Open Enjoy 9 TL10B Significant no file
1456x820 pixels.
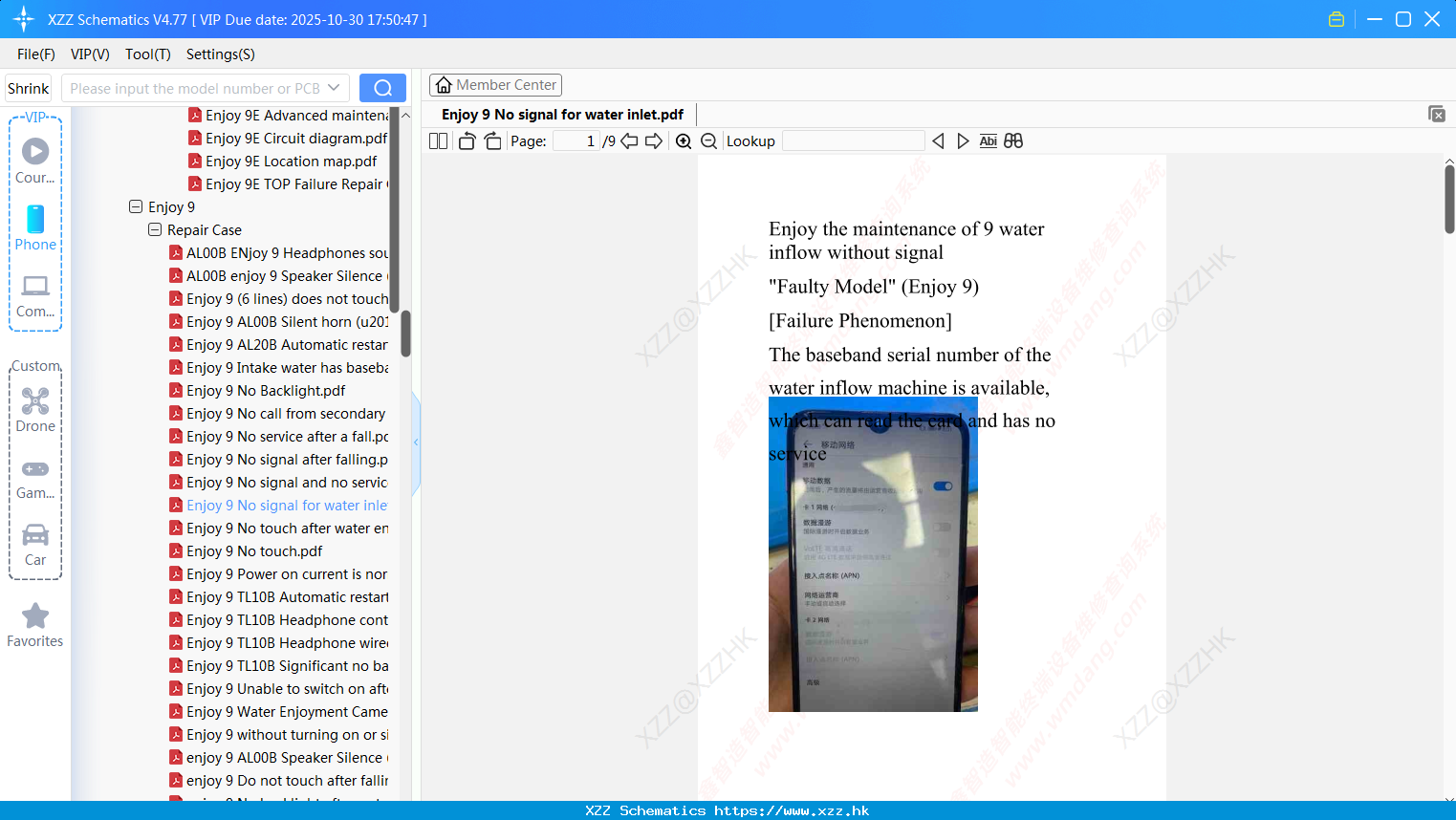(x=279, y=665)
